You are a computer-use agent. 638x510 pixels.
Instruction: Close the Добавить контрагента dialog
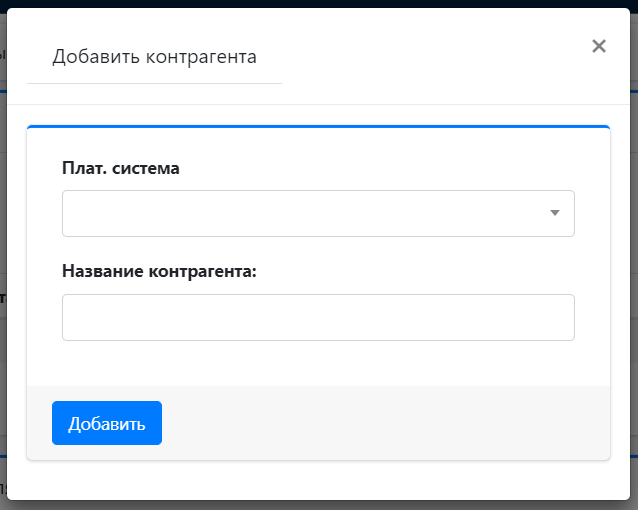pos(599,46)
